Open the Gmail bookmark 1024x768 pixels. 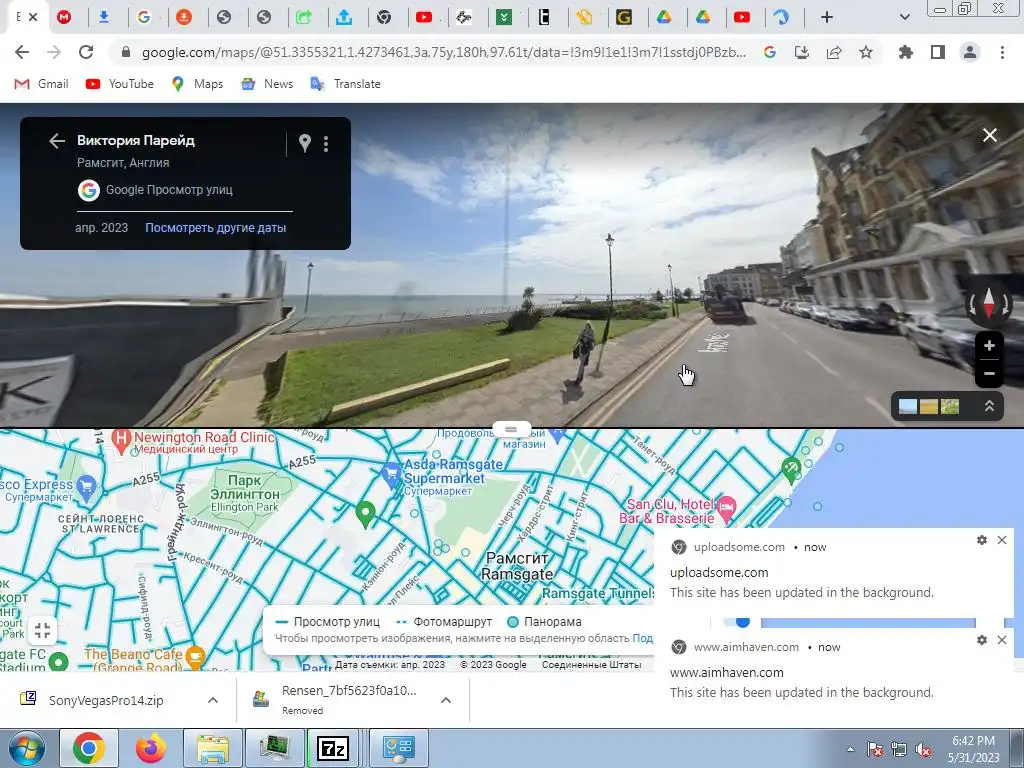[41, 84]
